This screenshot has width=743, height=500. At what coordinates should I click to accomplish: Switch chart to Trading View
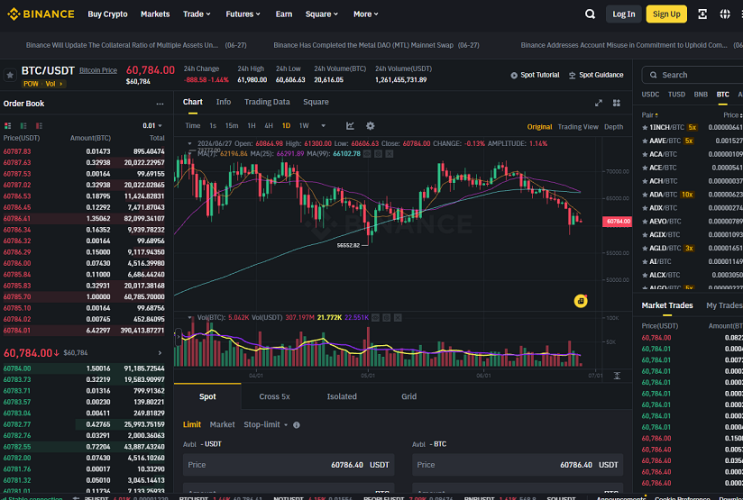tap(578, 127)
